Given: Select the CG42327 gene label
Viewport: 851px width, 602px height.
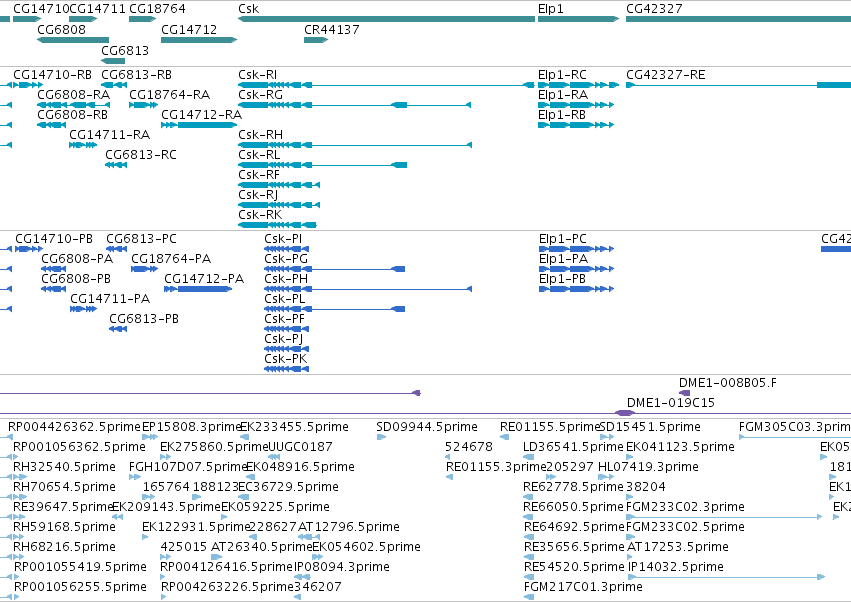Looking at the screenshot, I should tap(654, 9).
